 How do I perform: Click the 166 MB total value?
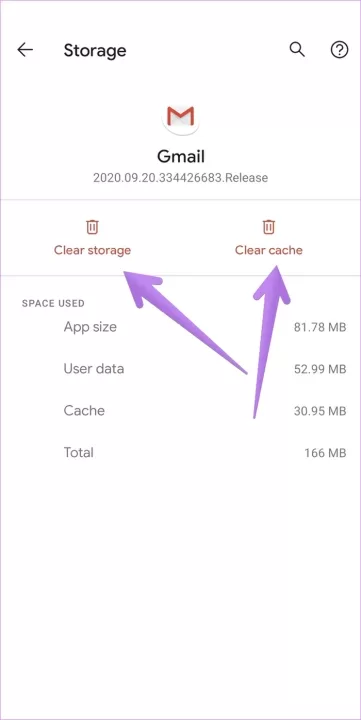pyautogui.click(x=325, y=453)
